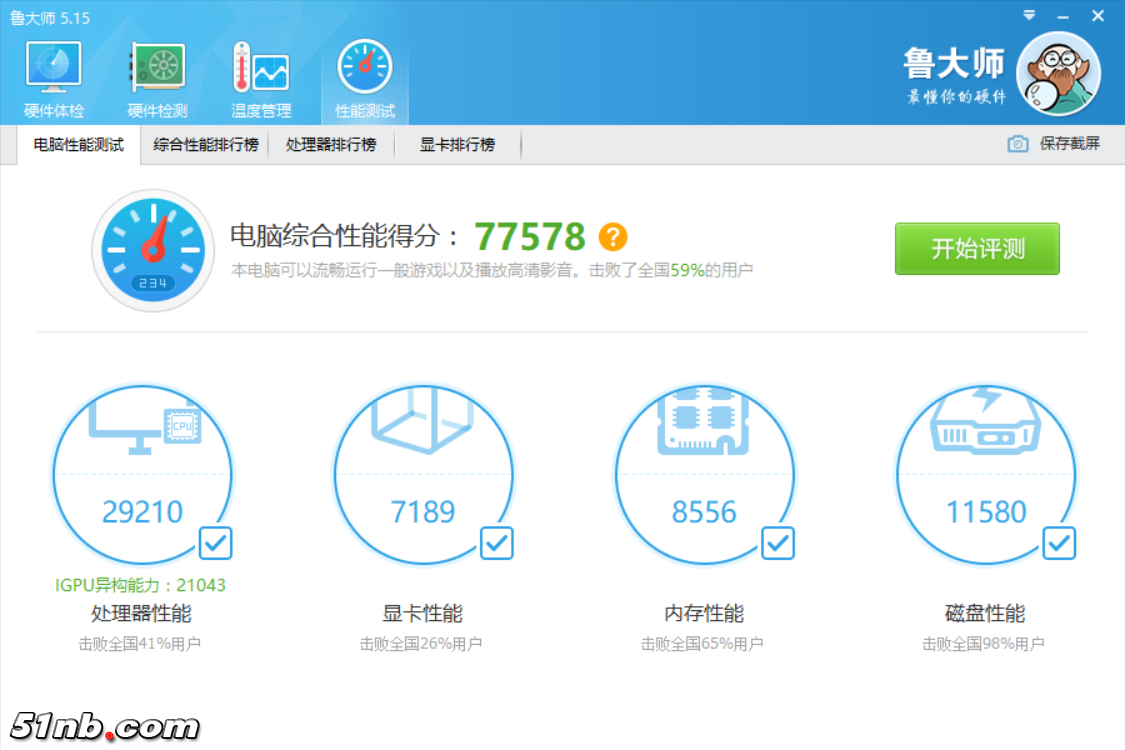
Task: Click the orange question mark help icon
Action: [x=612, y=237]
